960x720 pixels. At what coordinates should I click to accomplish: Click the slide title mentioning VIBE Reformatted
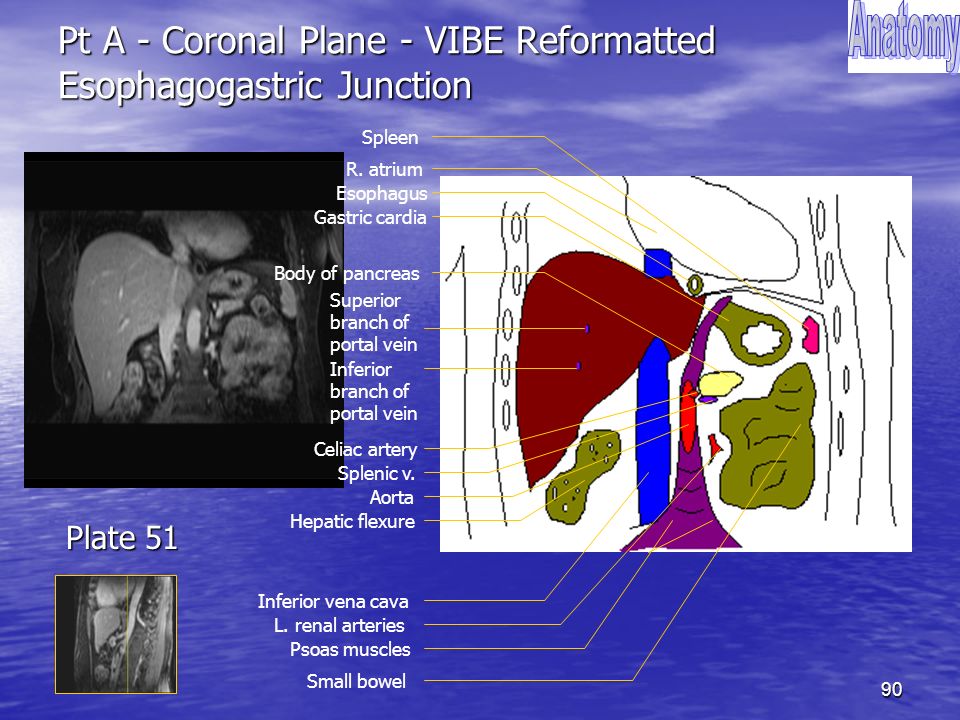click(387, 40)
